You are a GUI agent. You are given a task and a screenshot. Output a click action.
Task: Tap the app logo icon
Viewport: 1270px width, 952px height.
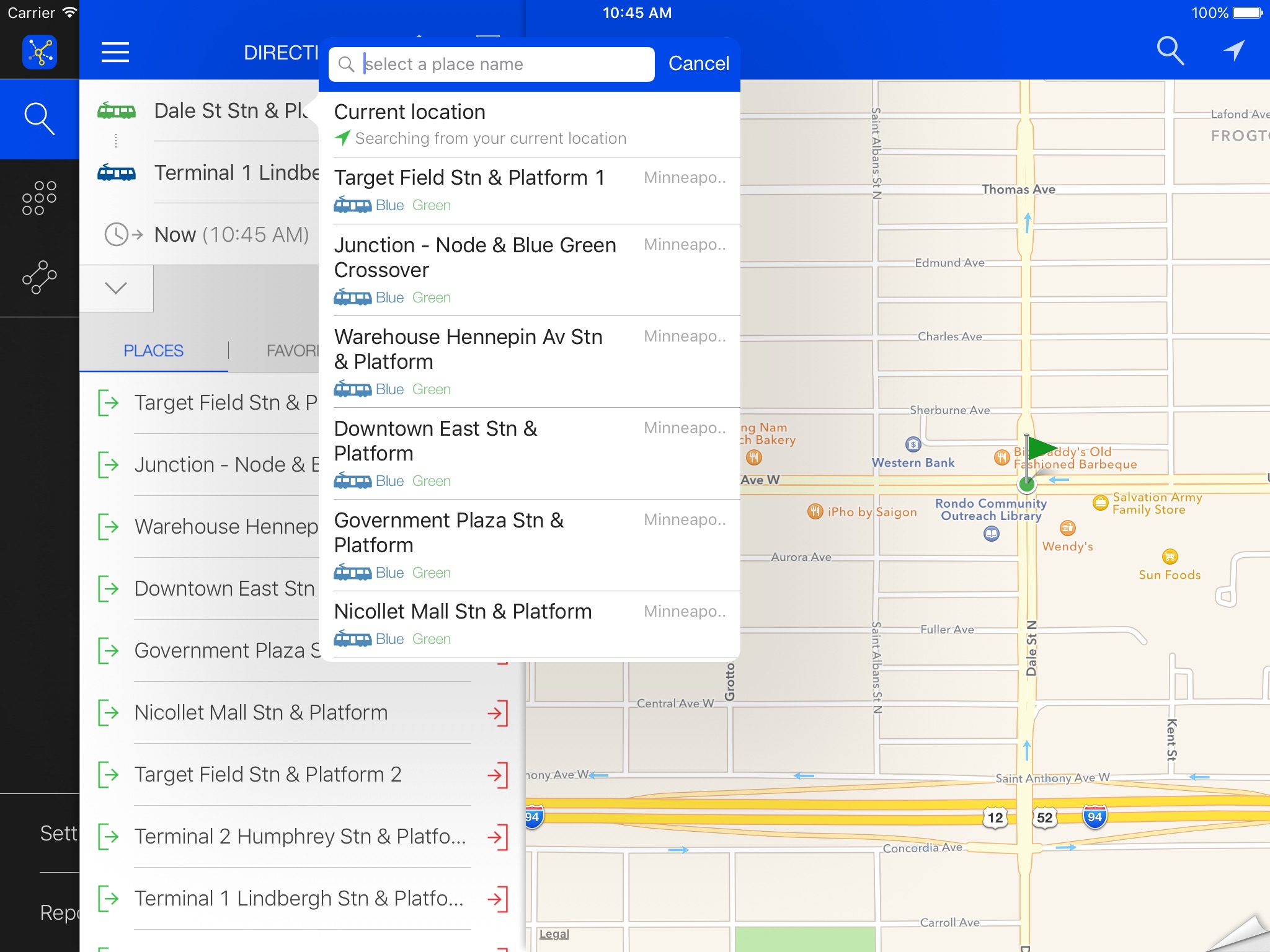click(x=40, y=53)
